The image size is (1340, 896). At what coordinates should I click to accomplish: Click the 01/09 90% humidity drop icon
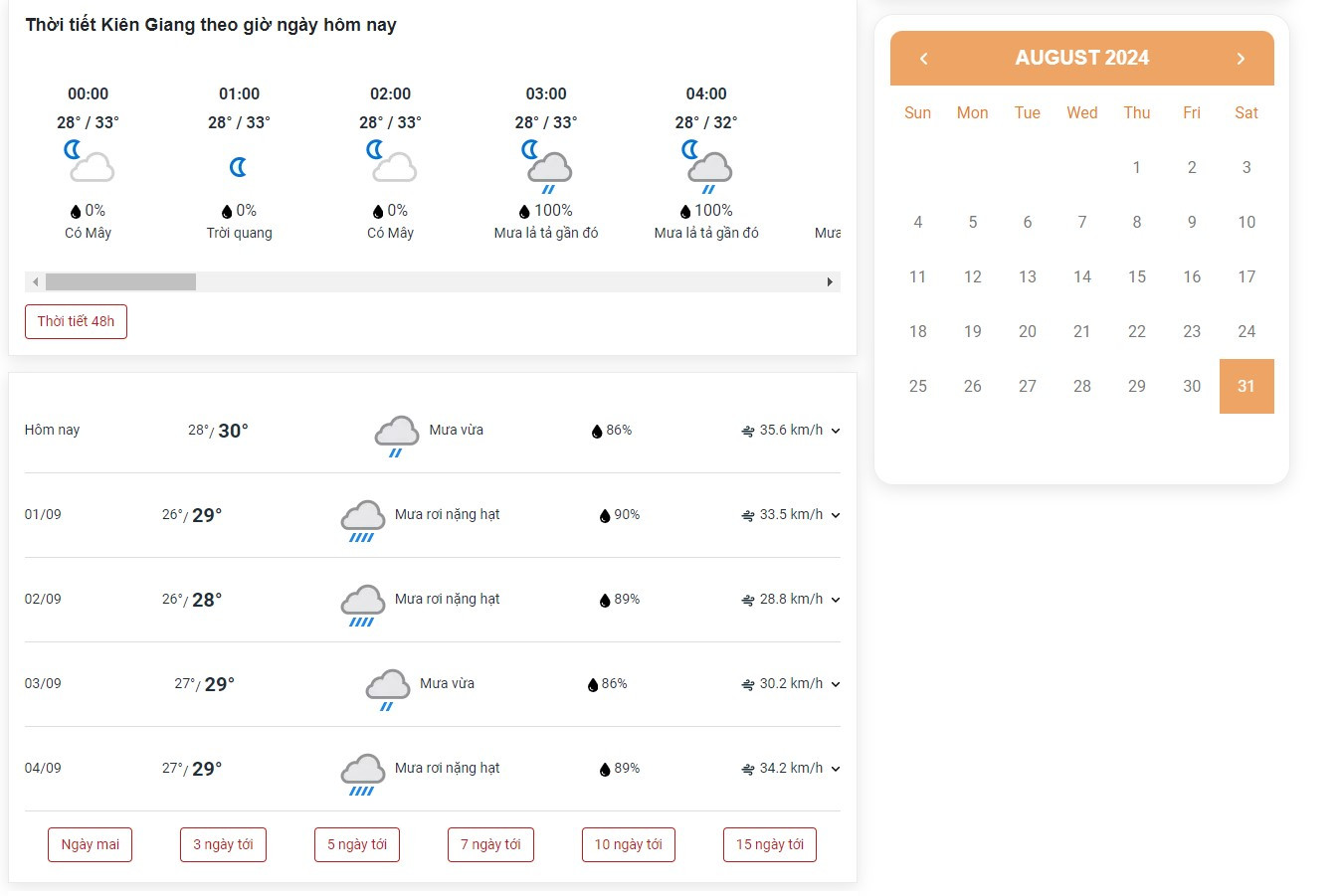point(605,515)
